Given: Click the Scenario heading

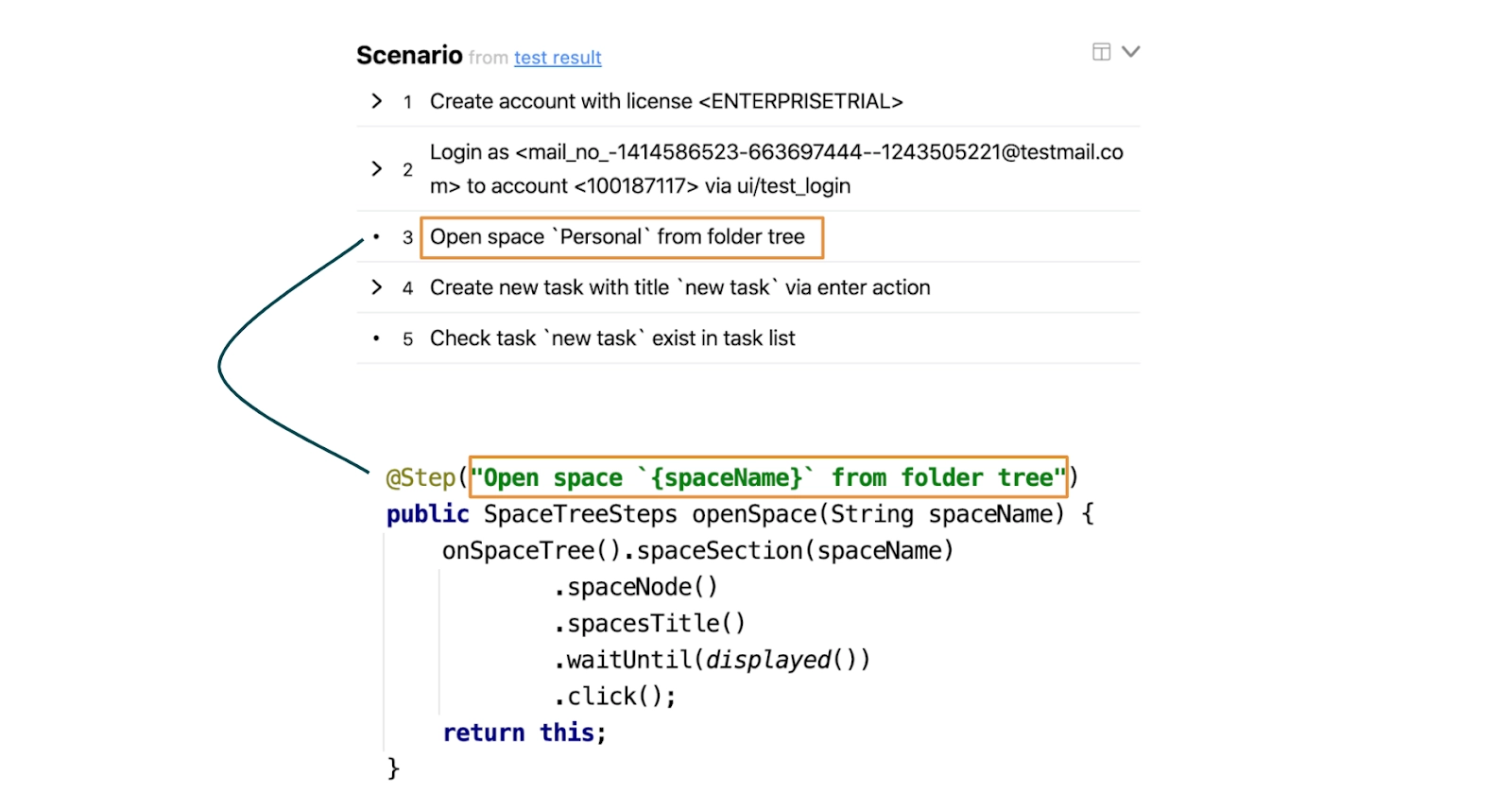Looking at the screenshot, I should [x=409, y=56].
